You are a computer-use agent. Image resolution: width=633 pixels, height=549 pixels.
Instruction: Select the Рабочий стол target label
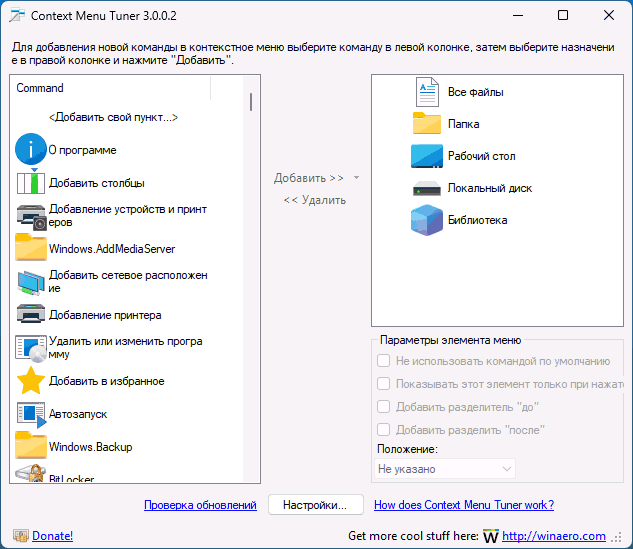(x=482, y=156)
